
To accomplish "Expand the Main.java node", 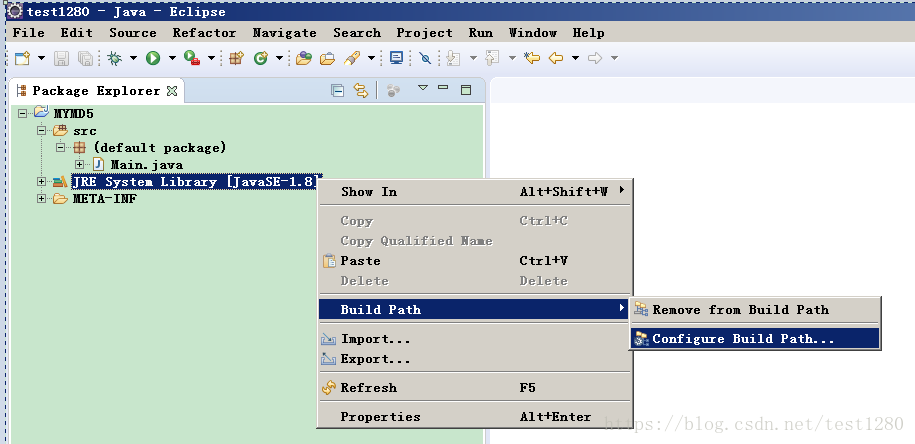I will (x=79, y=165).
